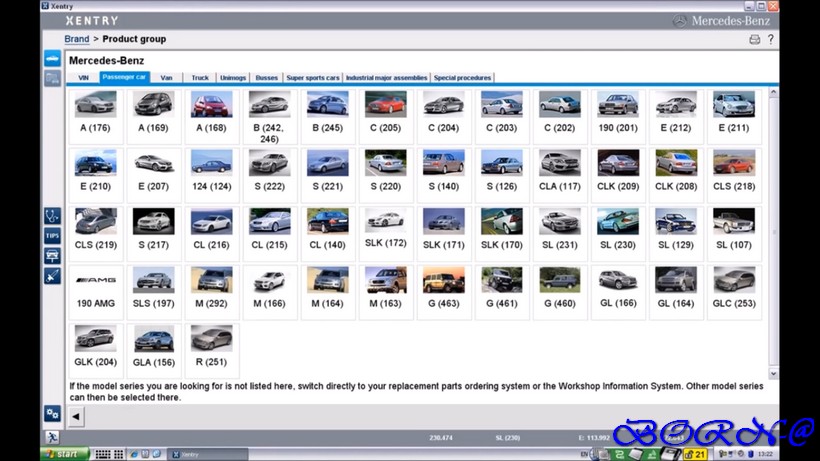Select the G (463) model series
Image resolution: width=820 pixels, height=461 pixels.
(x=443, y=290)
